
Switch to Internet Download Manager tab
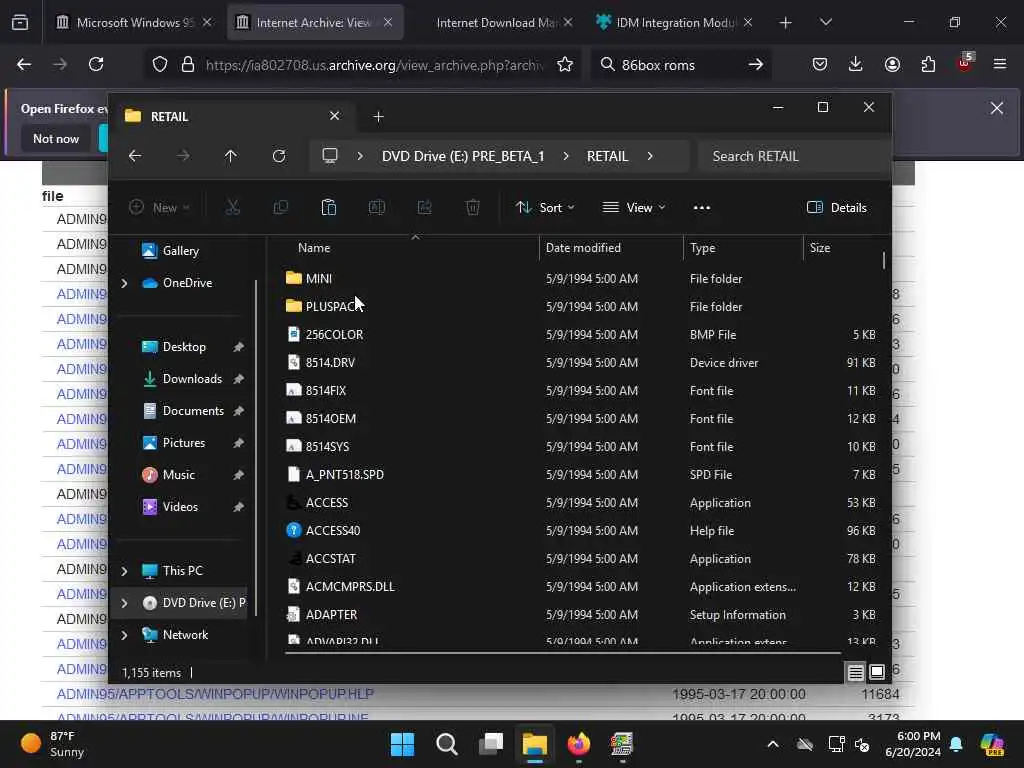point(499,22)
